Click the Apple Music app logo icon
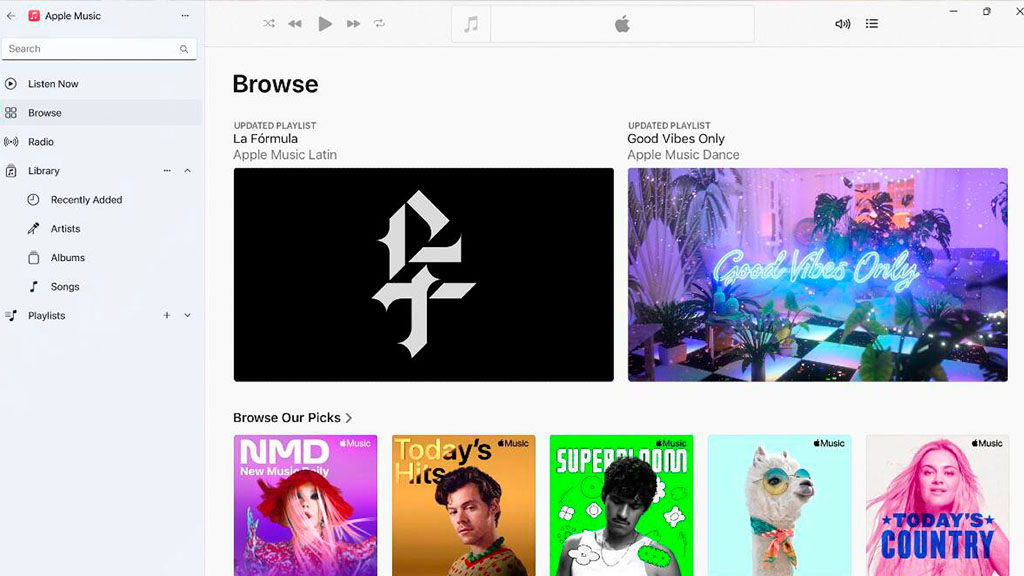The width and height of the screenshot is (1024, 576). [34, 16]
